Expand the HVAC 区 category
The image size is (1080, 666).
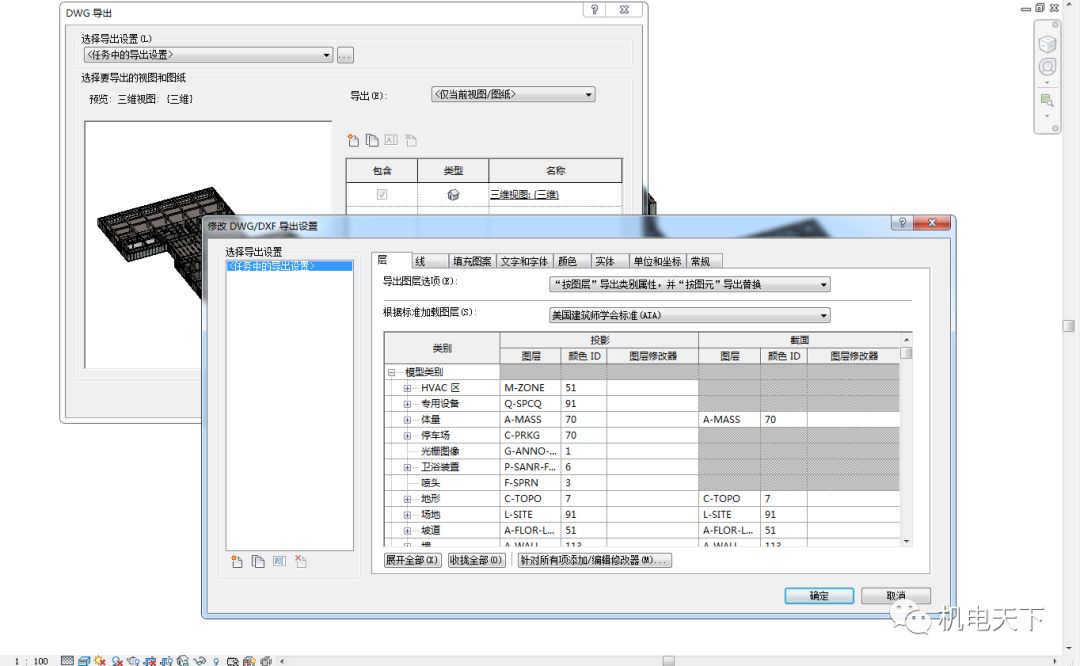pos(407,388)
